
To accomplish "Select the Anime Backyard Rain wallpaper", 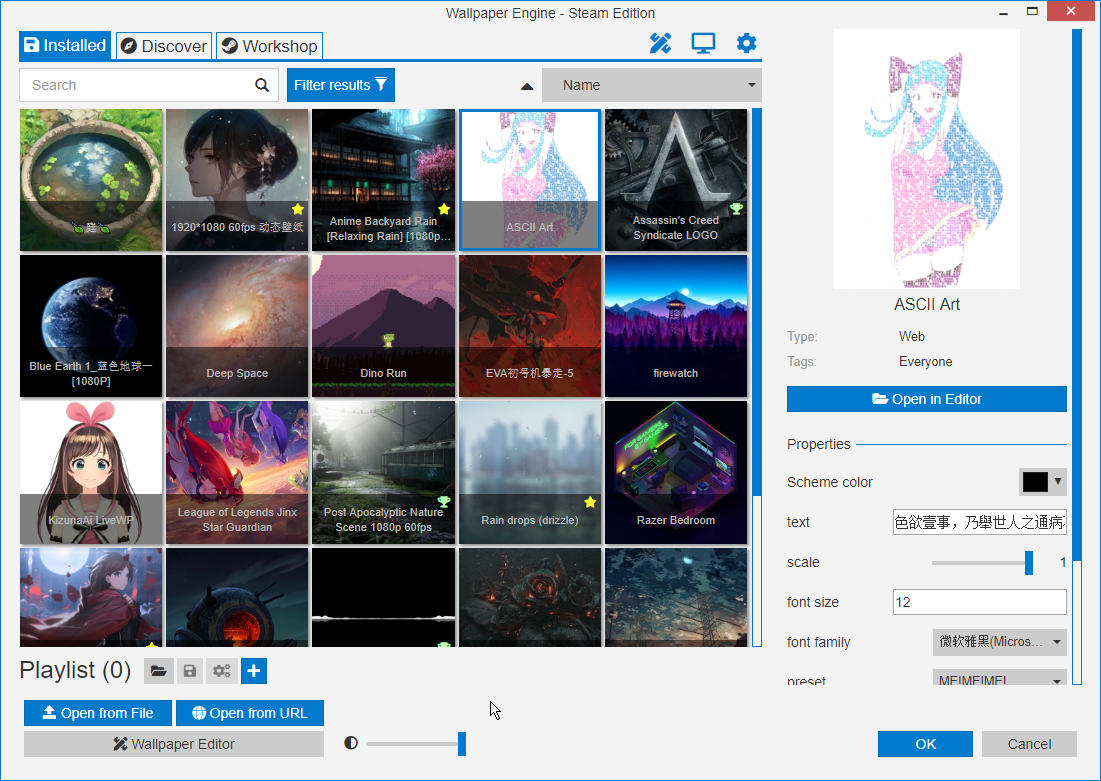I will tap(383, 180).
